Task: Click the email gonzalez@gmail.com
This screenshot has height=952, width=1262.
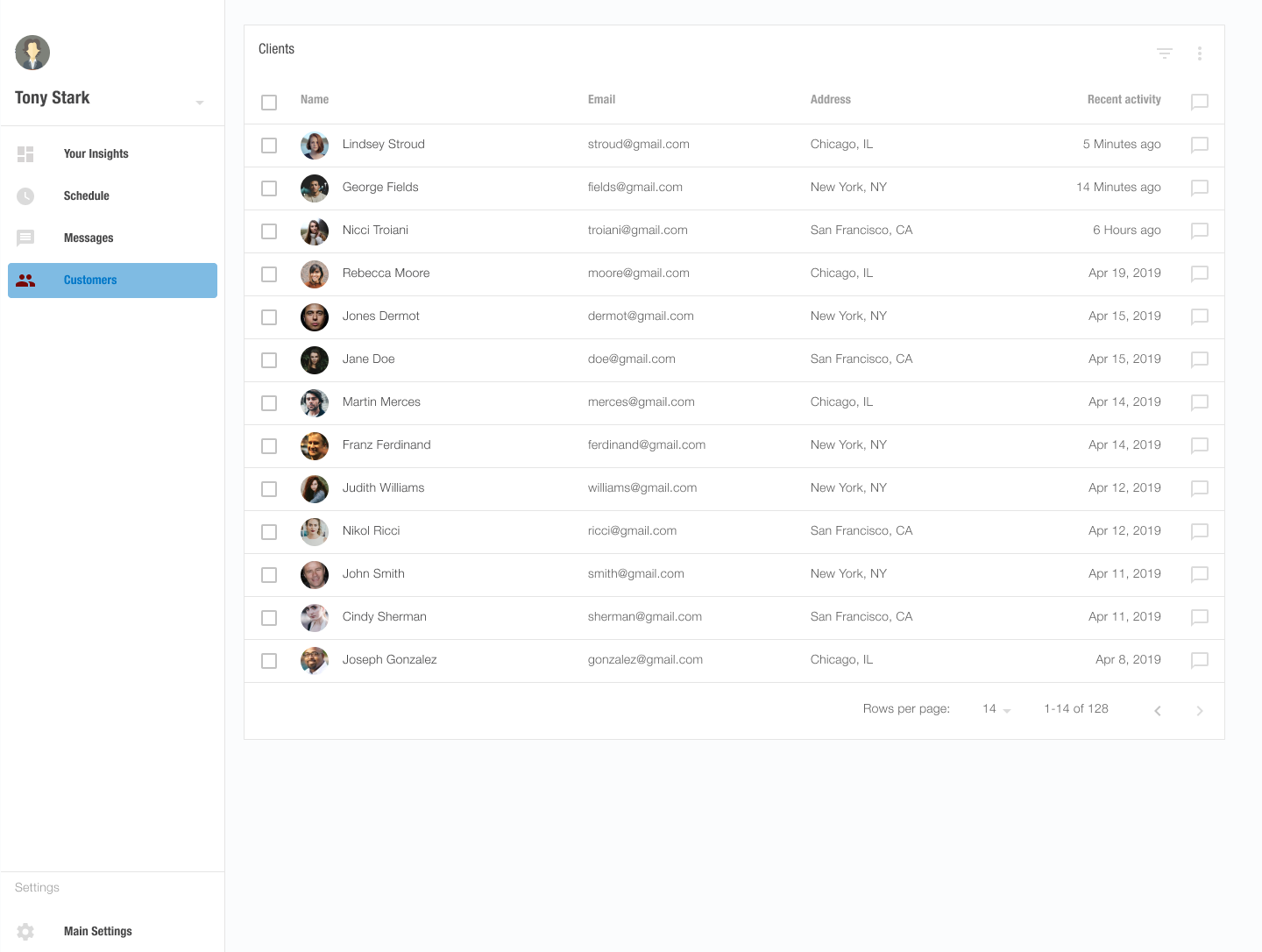Action: pyautogui.click(x=645, y=660)
